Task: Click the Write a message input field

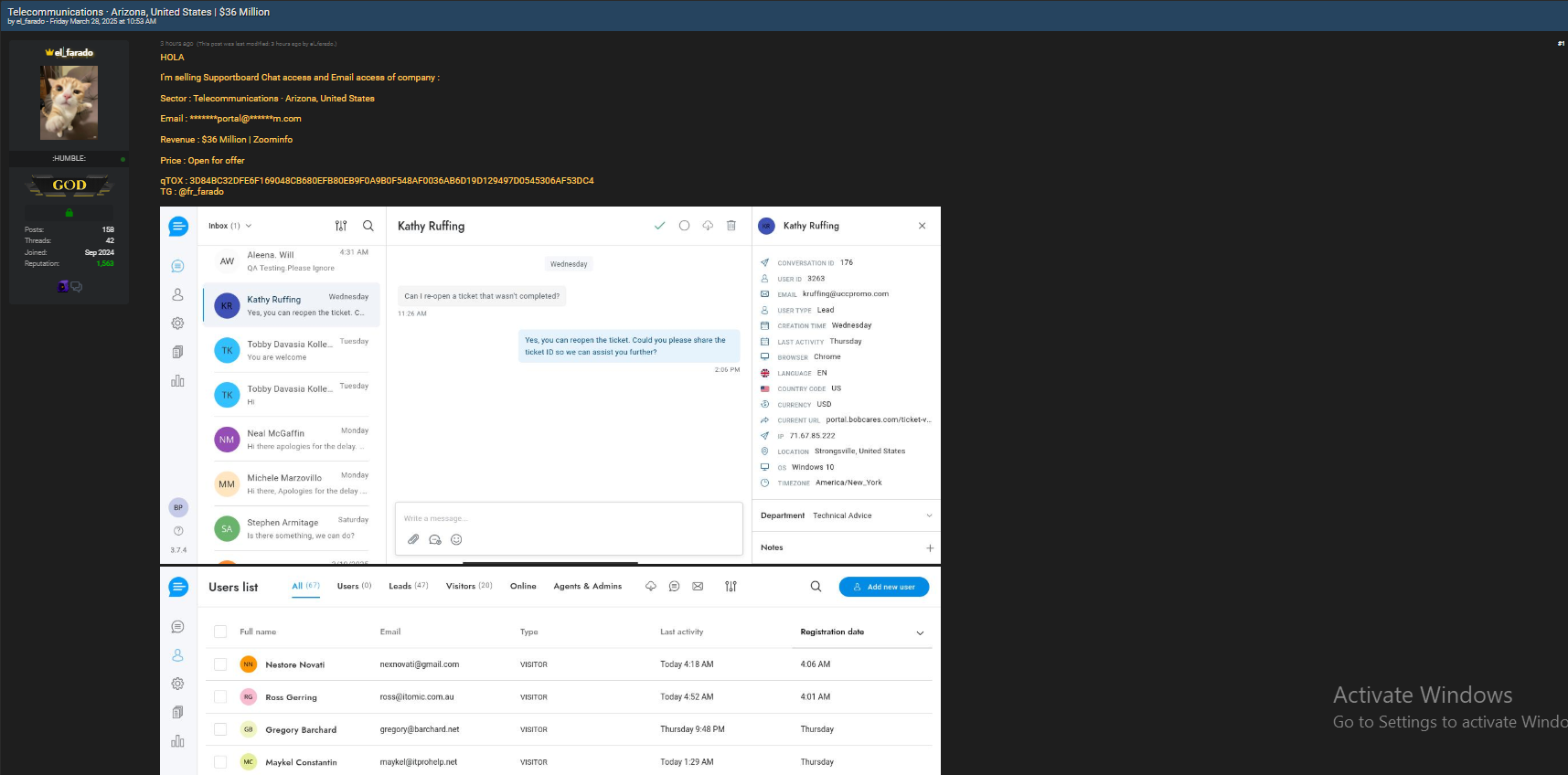Action: 568,518
